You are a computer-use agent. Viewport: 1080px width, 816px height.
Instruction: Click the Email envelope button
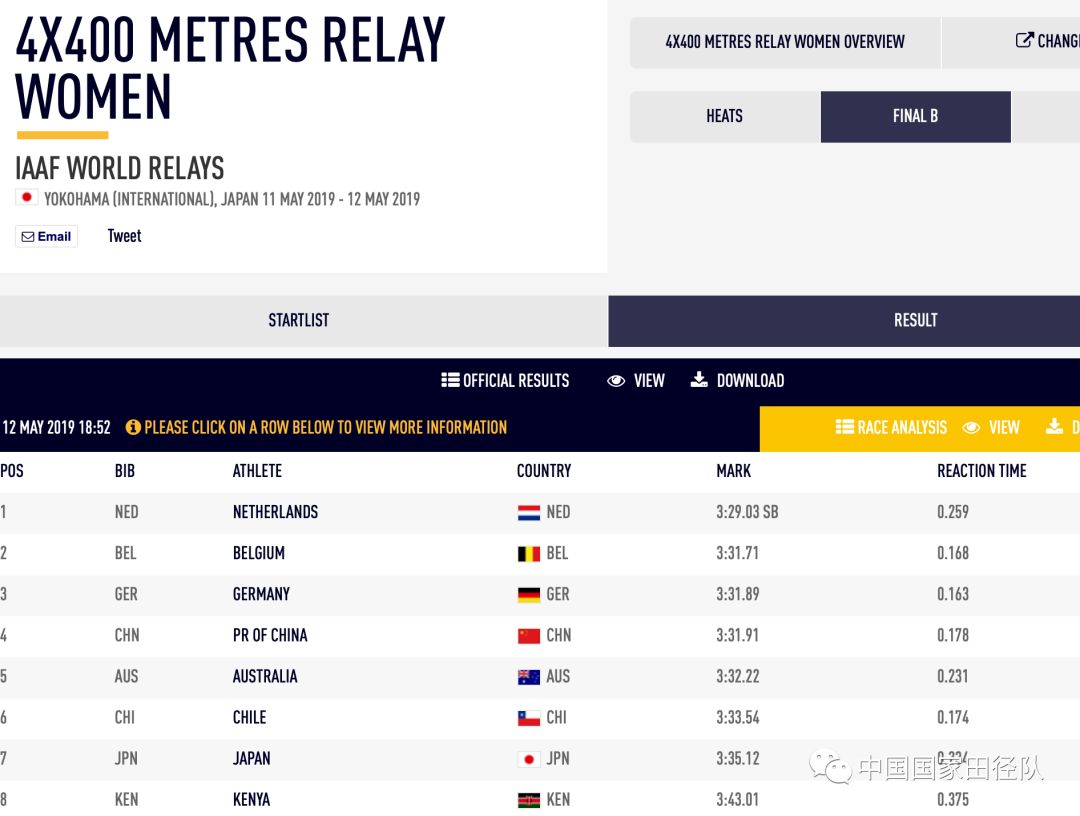click(47, 237)
